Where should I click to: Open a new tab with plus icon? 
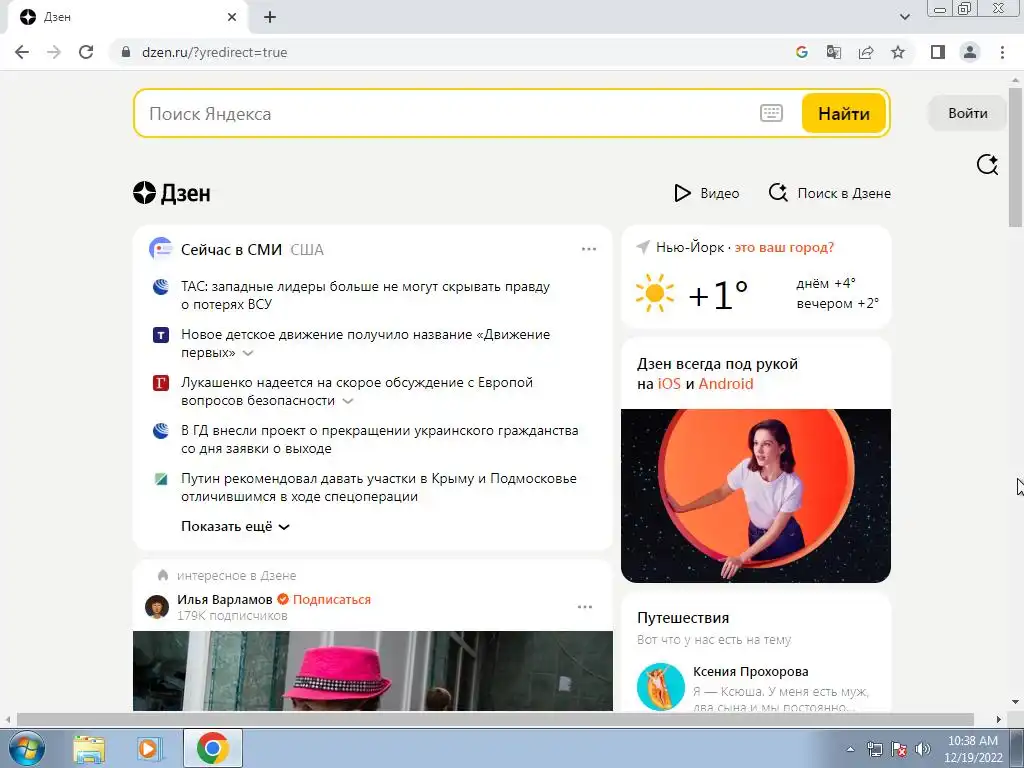click(x=270, y=17)
